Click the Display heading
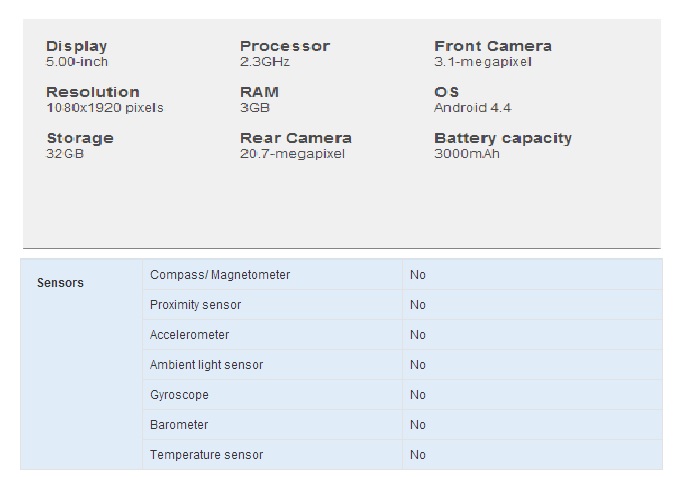Viewport: 682px width, 477px height. [77, 46]
